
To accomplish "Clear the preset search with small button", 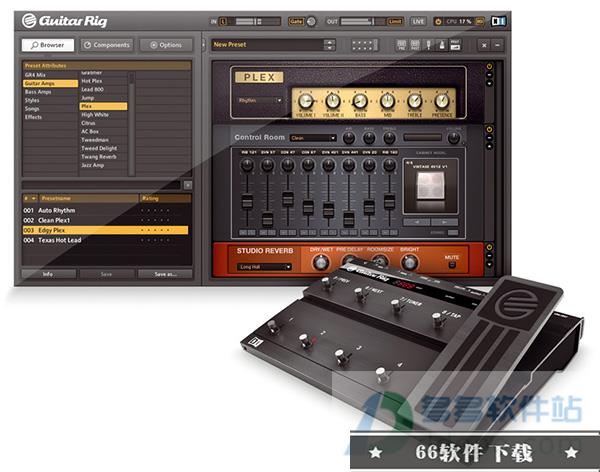I will 188,185.
